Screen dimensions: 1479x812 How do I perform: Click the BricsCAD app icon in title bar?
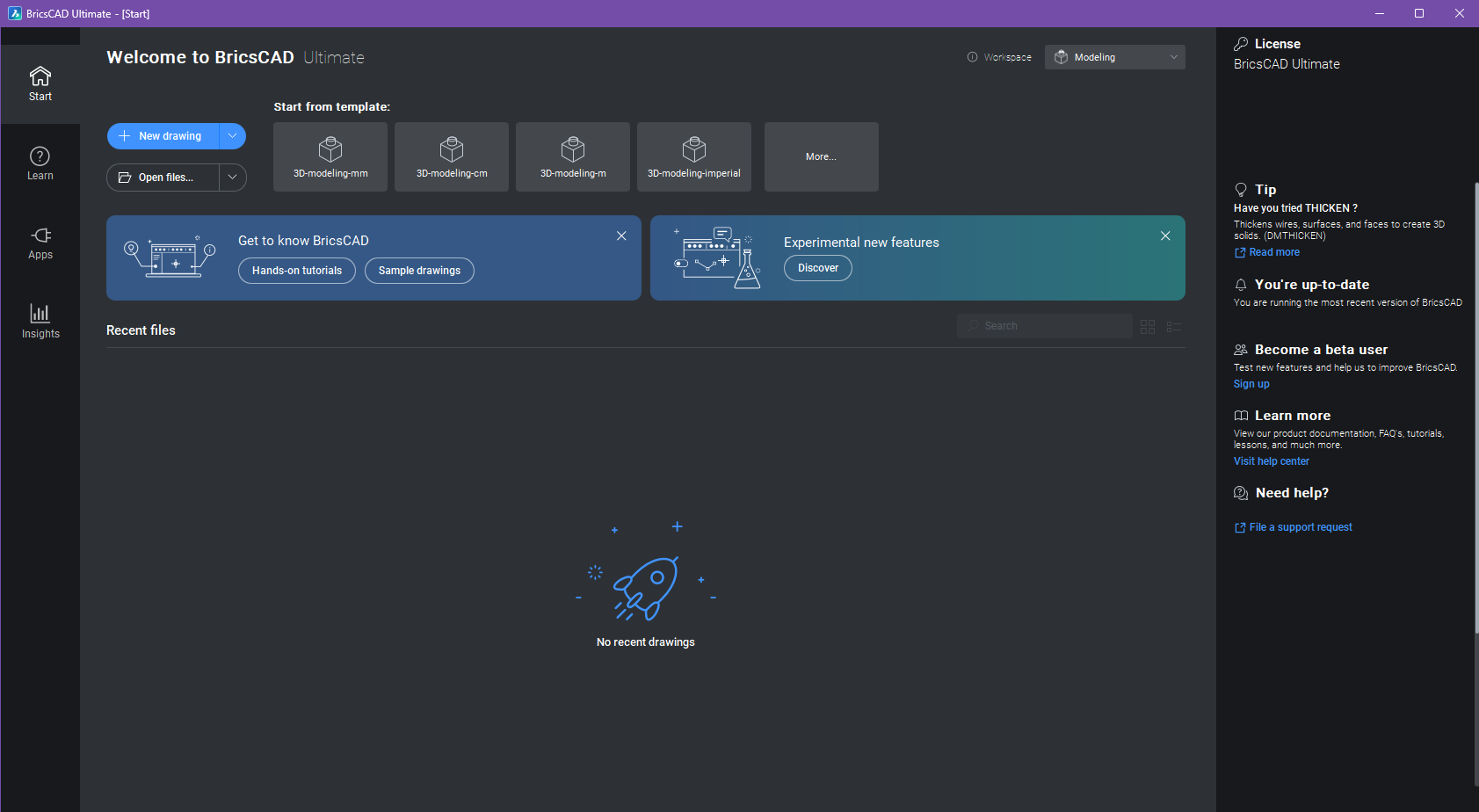(15, 13)
